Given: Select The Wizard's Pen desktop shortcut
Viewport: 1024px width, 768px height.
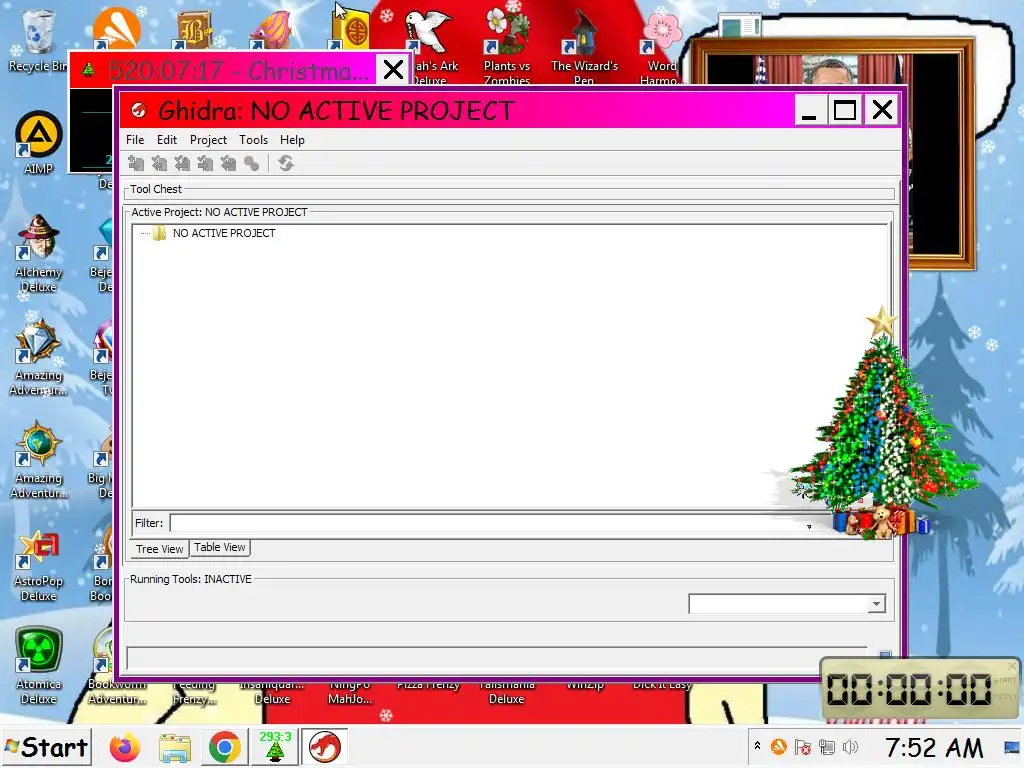Looking at the screenshot, I should click(x=584, y=44).
